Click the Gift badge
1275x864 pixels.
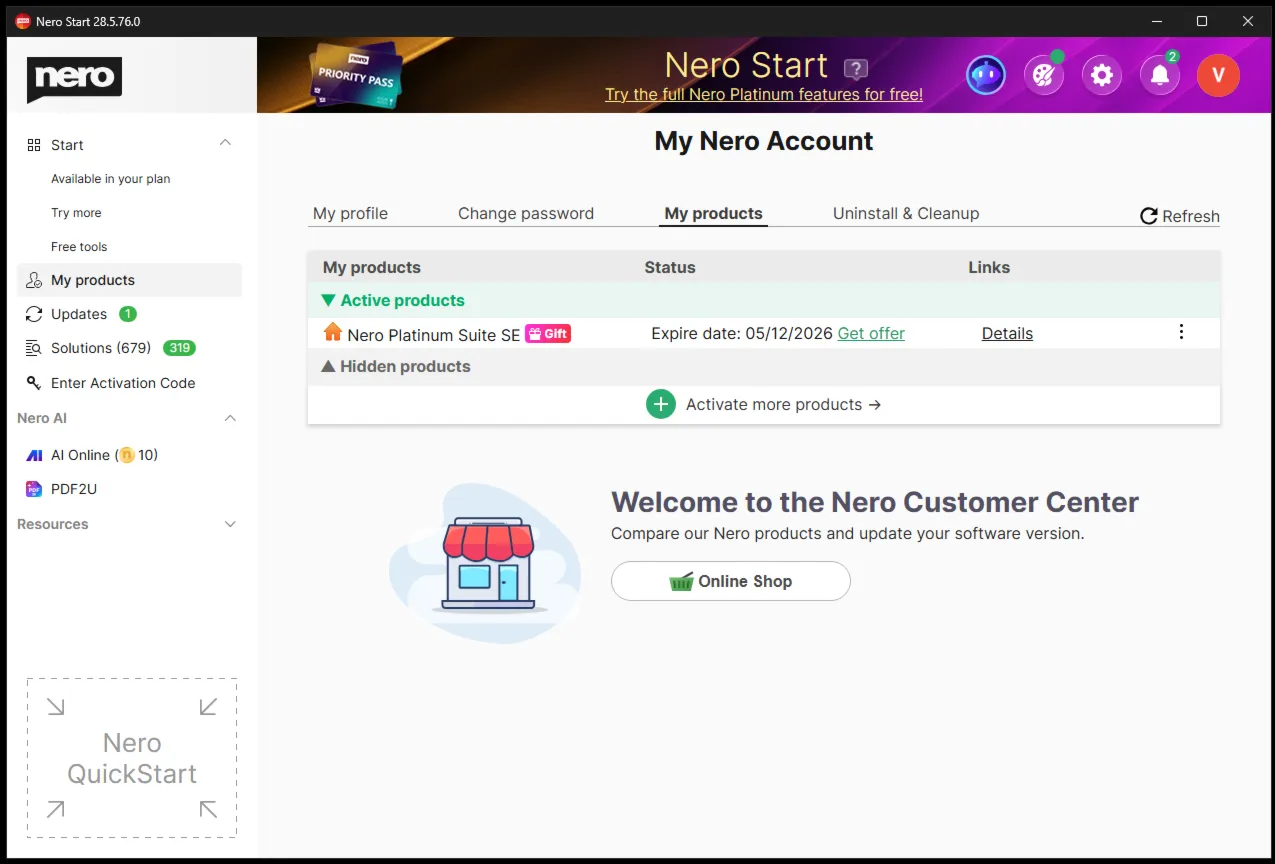point(549,334)
